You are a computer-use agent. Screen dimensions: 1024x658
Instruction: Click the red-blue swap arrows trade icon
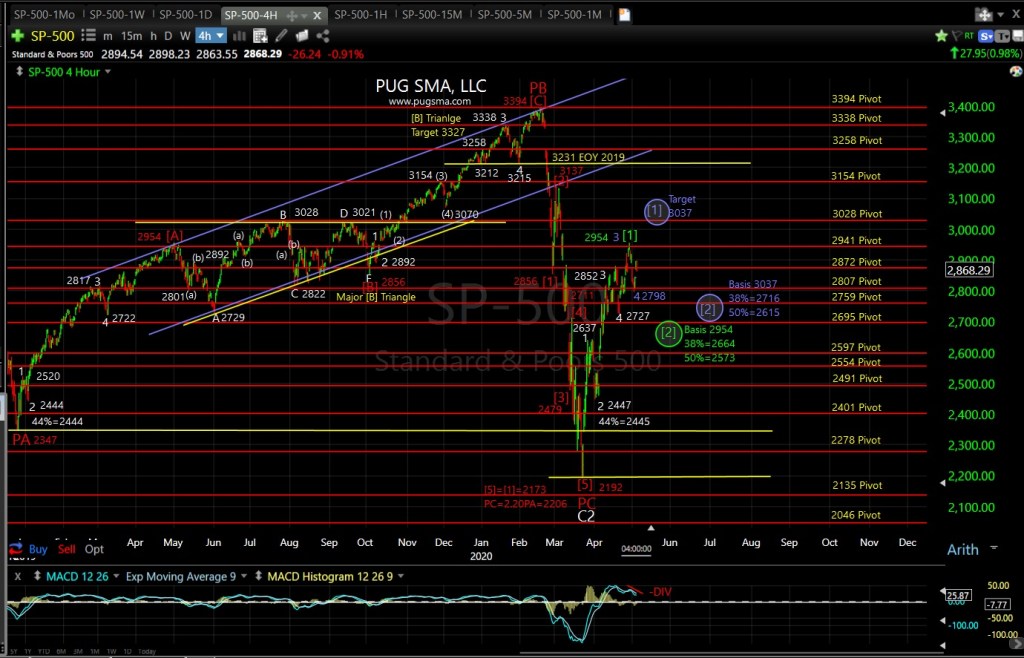[17, 548]
